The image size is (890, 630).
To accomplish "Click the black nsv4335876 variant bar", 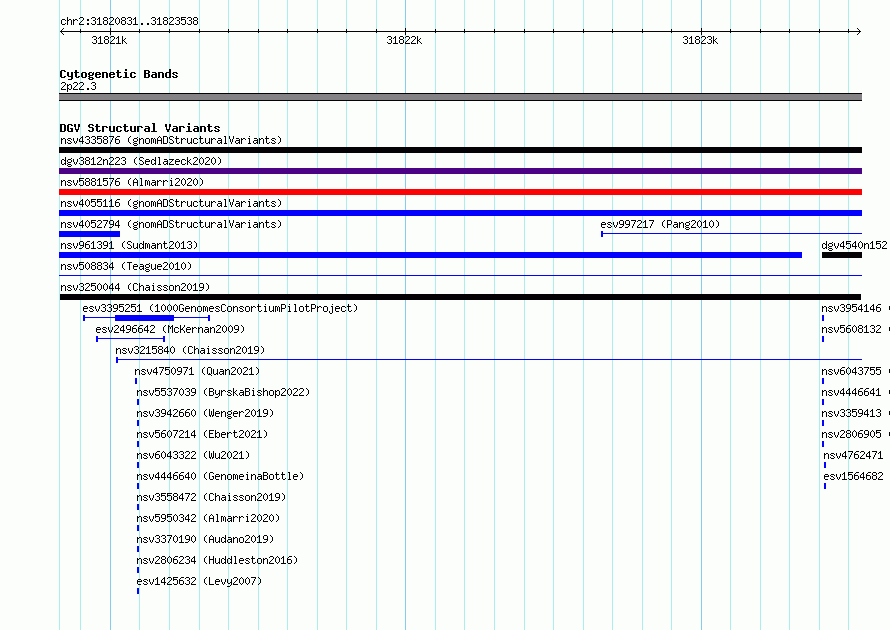I will tap(460, 150).
